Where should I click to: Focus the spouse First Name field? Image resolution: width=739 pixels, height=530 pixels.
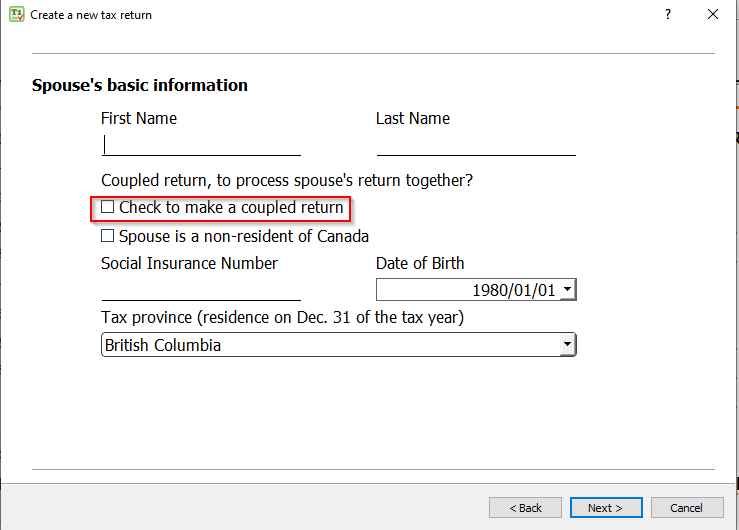click(x=201, y=145)
